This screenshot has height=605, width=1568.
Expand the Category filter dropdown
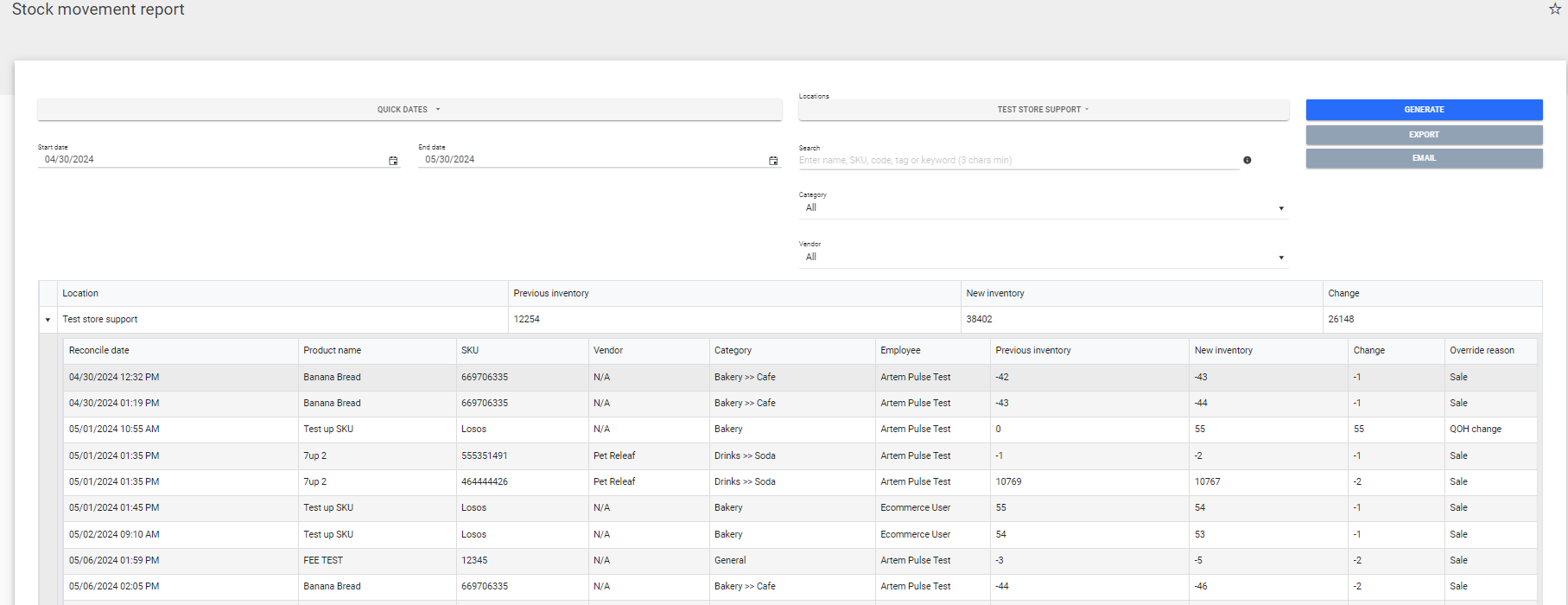pyautogui.click(x=1044, y=208)
